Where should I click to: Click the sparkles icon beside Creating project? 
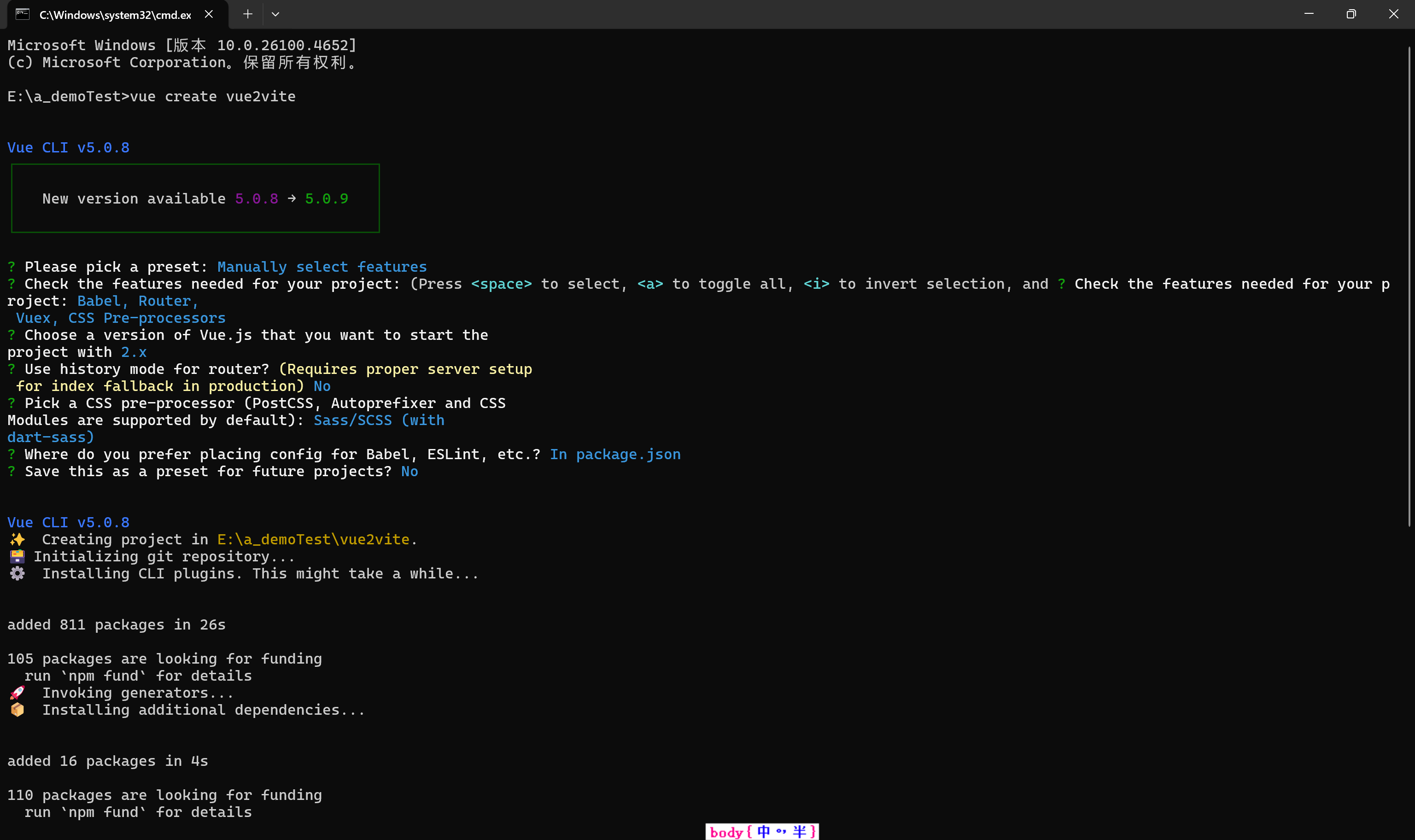18,539
